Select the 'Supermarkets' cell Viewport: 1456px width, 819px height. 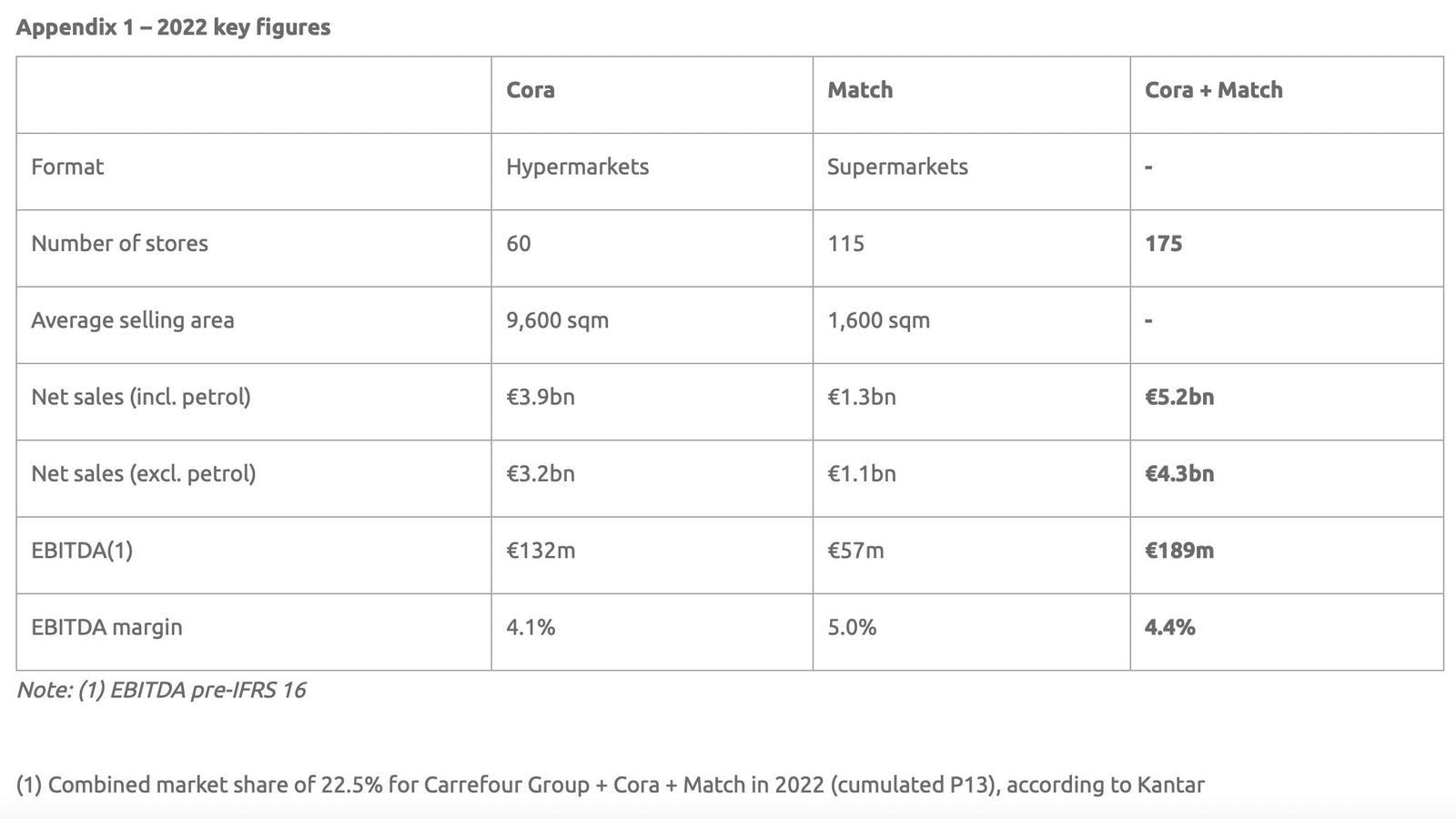click(x=897, y=167)
